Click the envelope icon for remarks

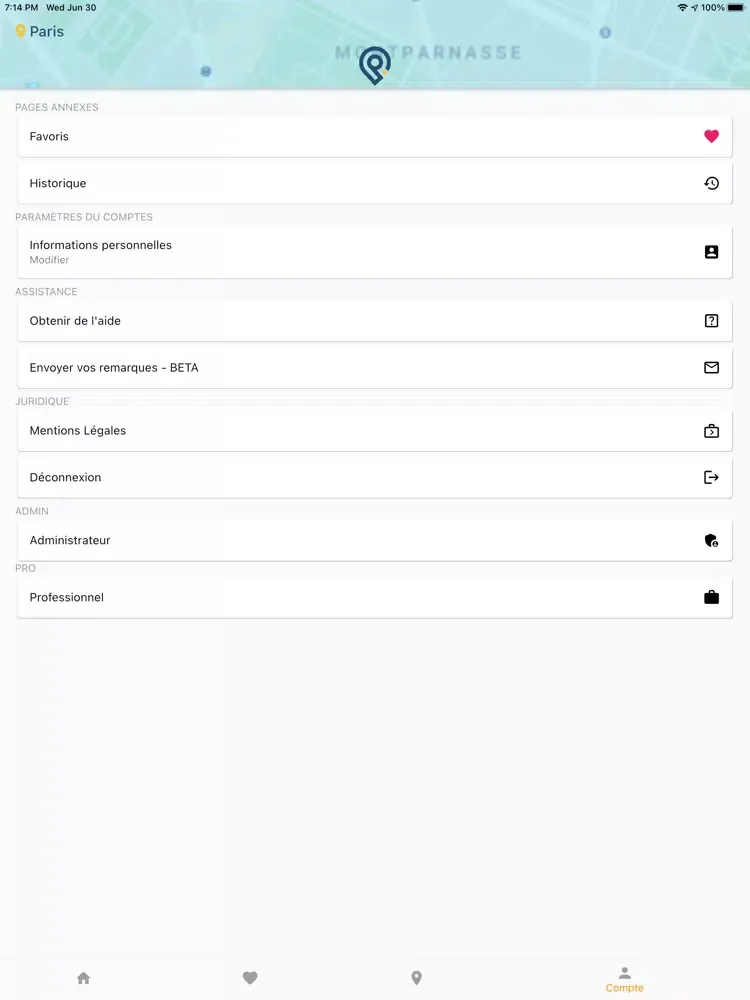[x=711, y=367]
